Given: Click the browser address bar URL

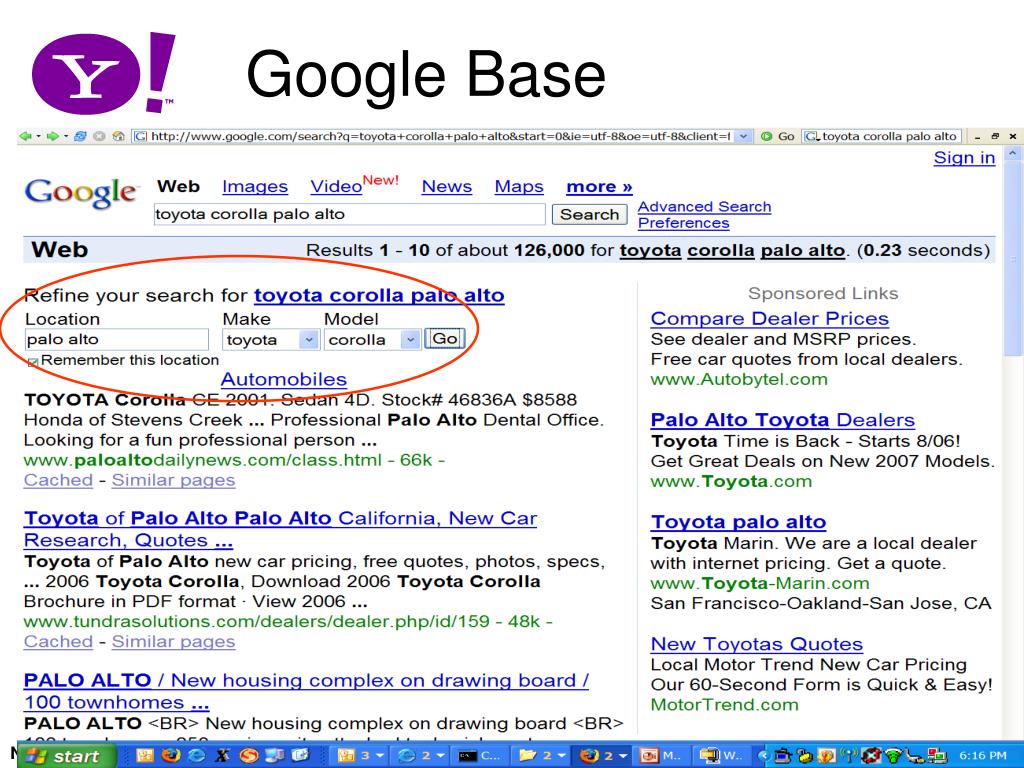Looking at the screenshot, I should coord(440,136).
